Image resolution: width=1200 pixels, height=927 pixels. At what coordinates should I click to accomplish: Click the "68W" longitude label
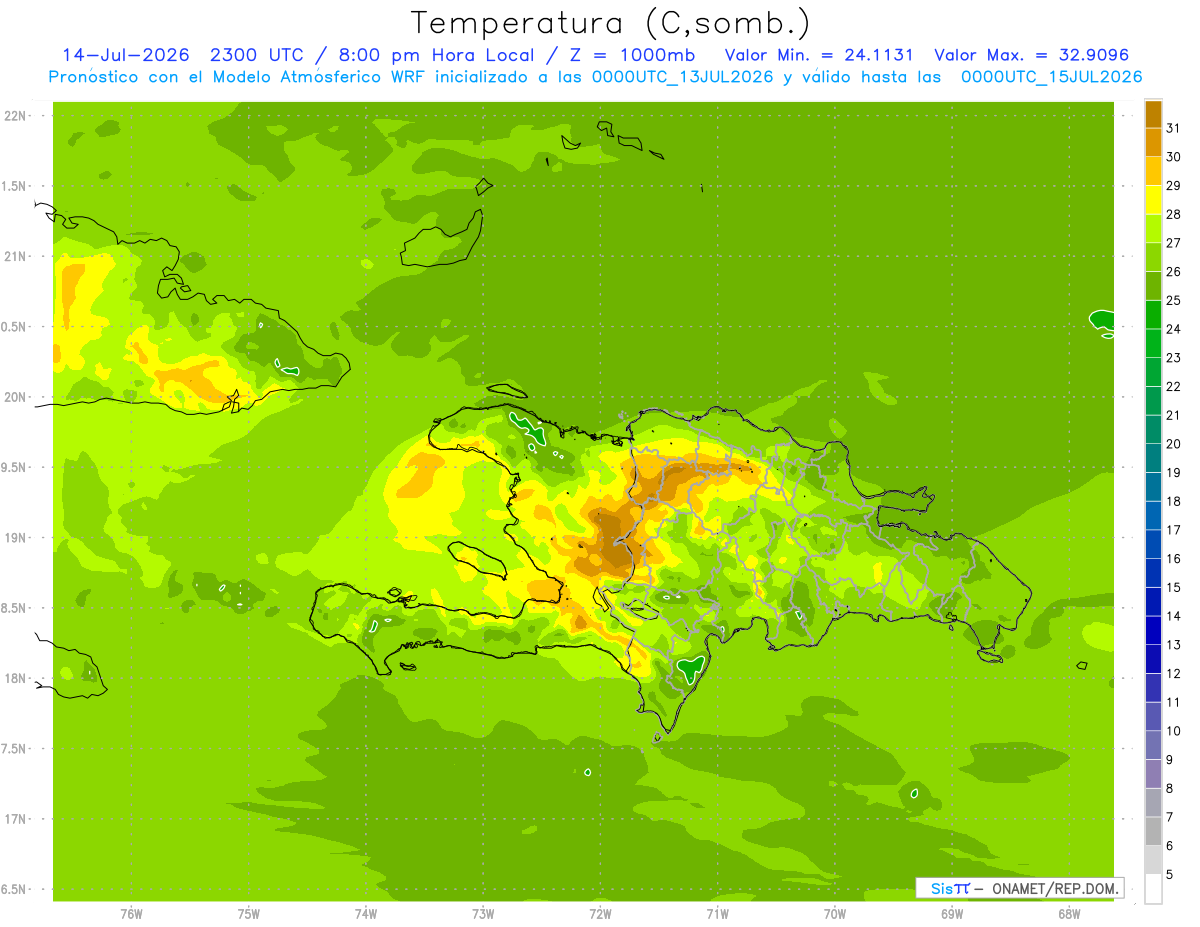coord(1069,913)
